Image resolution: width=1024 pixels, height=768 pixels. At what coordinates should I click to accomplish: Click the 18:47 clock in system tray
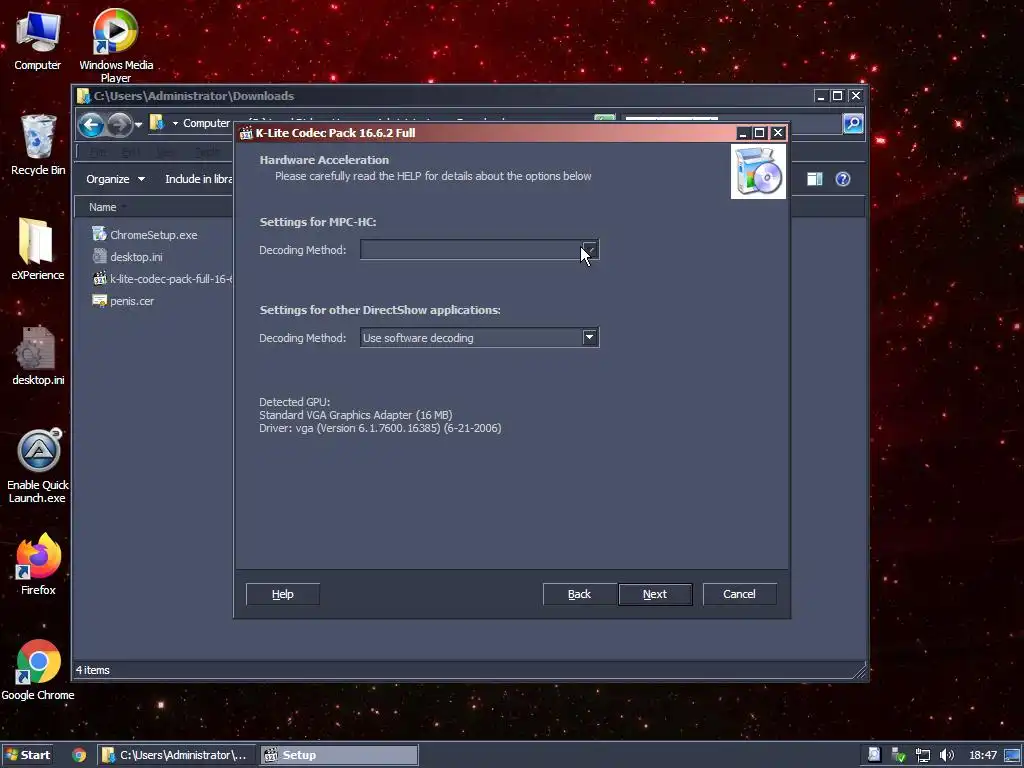click(983, 755)
